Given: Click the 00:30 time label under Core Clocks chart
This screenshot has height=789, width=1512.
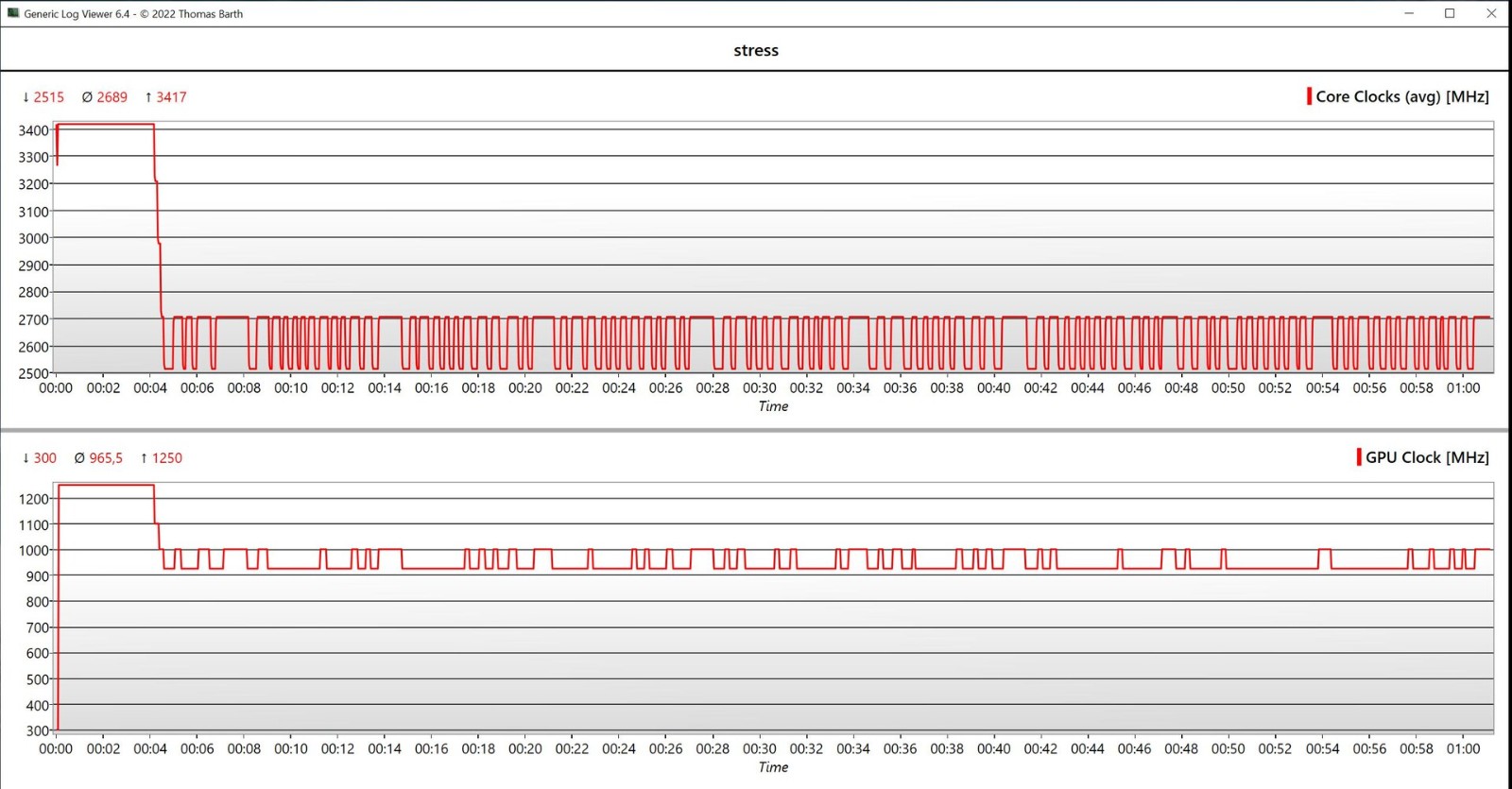Looking at the screenshot, I should (x=760, y=387).
